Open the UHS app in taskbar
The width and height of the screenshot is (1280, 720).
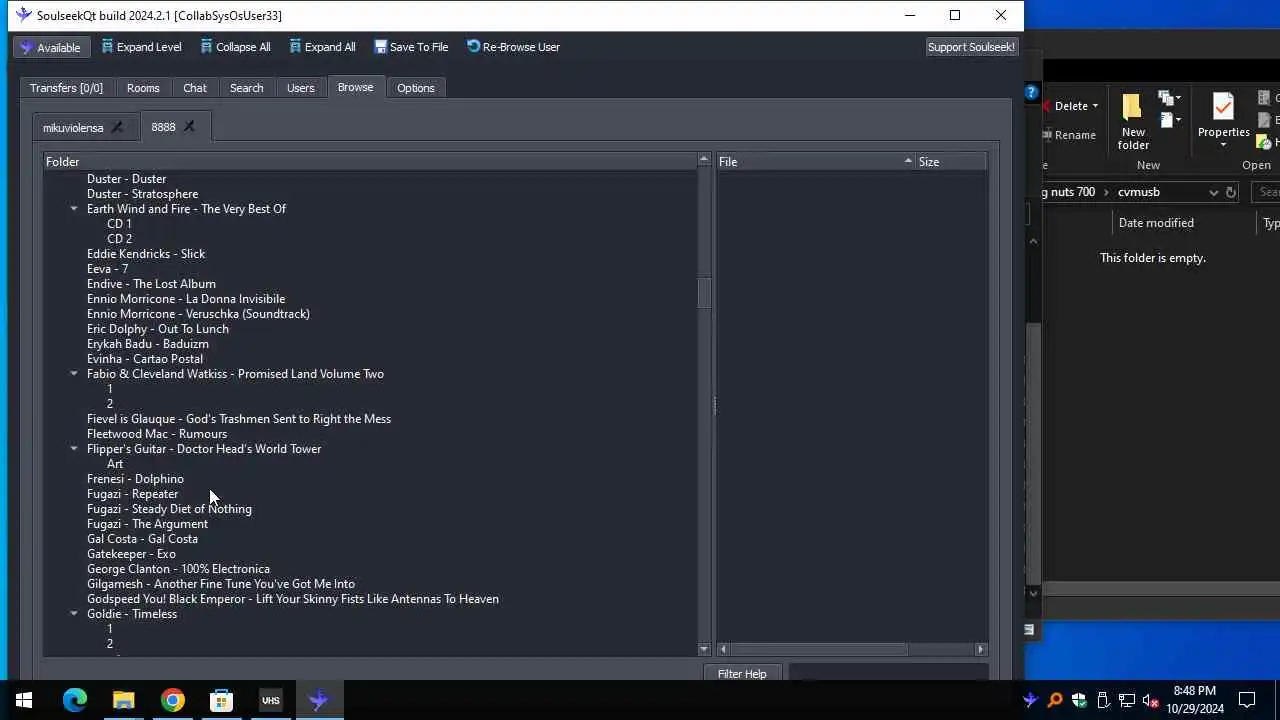coord(270,700)
